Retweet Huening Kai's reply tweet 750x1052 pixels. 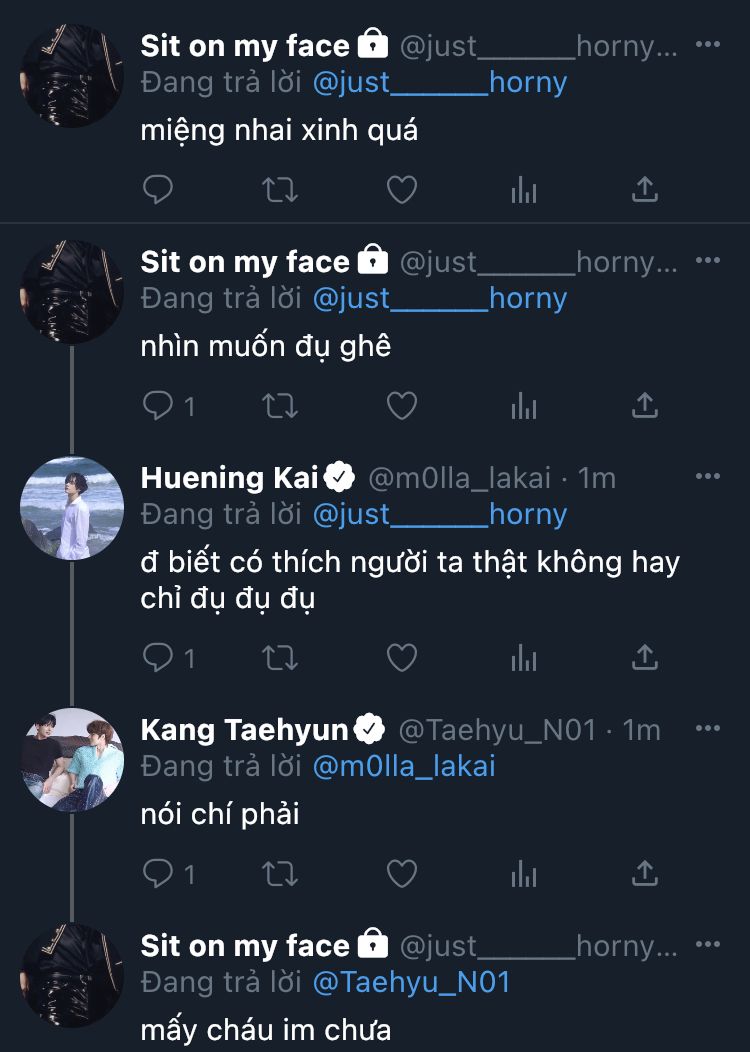pos(279,657)
